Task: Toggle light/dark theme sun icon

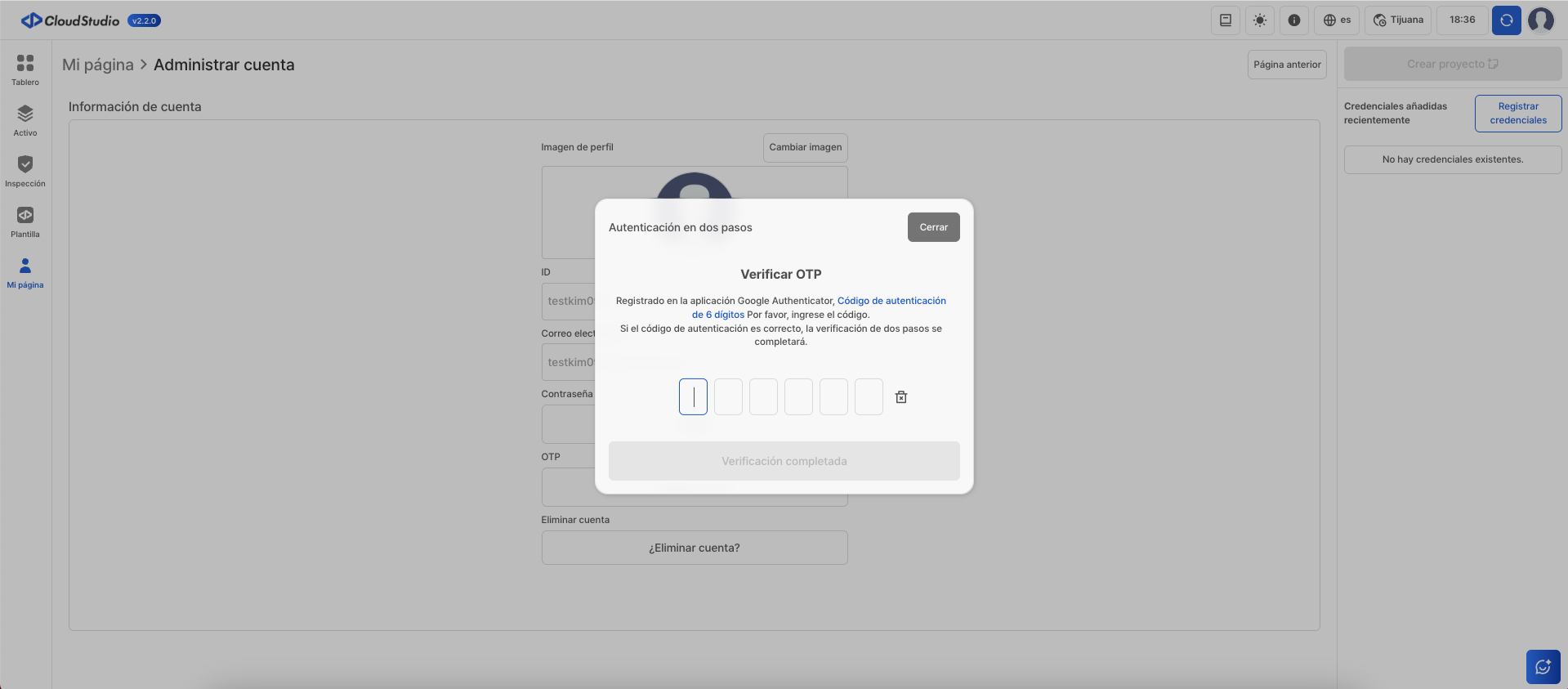Action: [1259, 20]
